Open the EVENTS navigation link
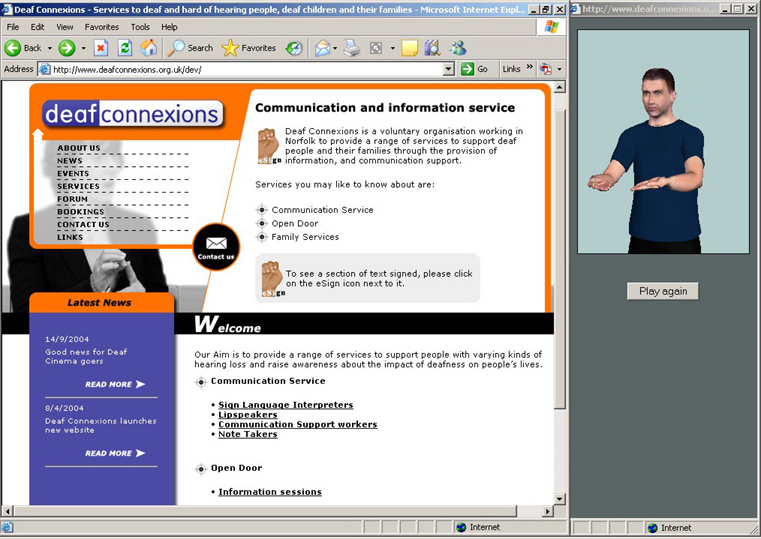The image size is (761, 539). tap(73, 173)
